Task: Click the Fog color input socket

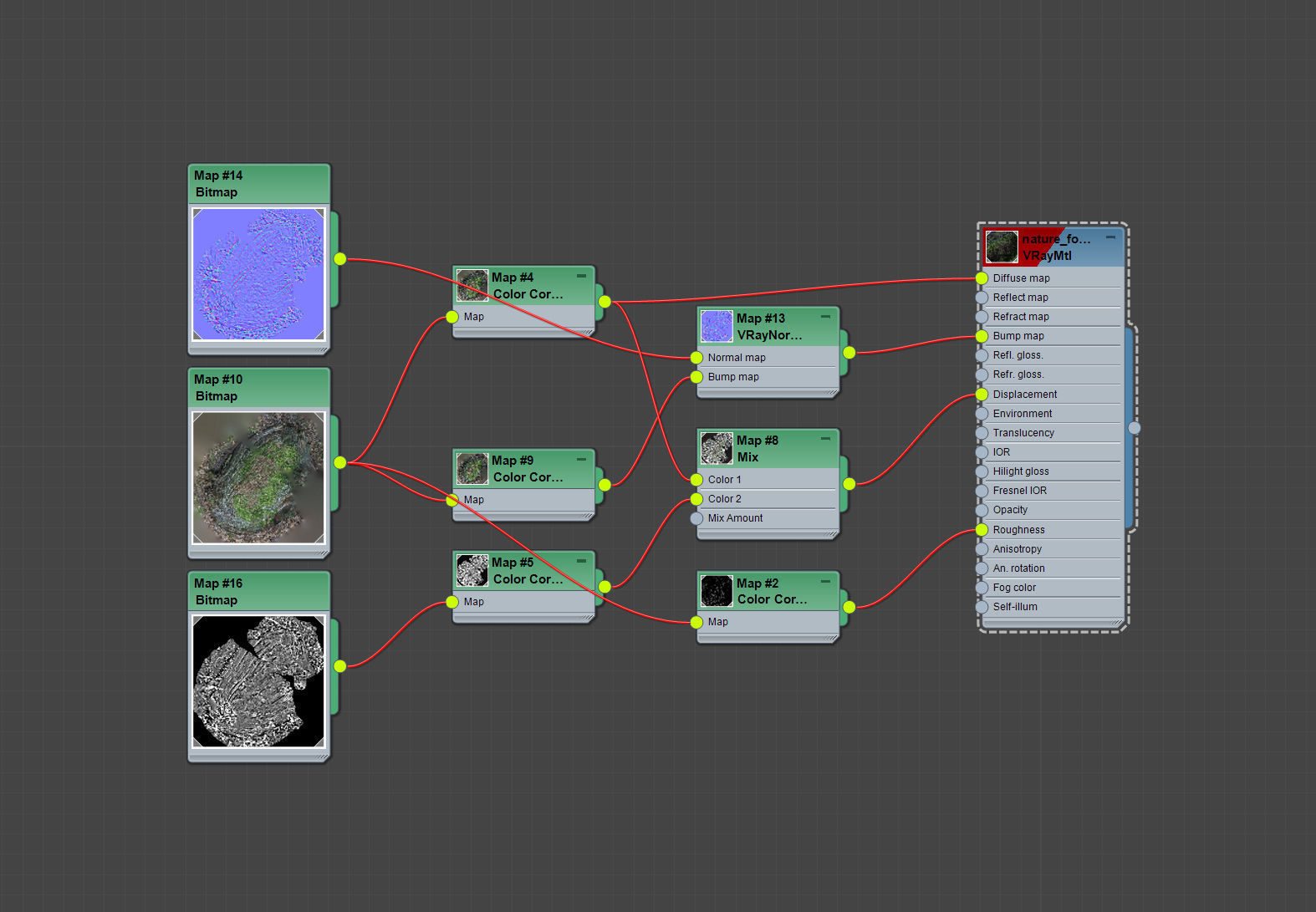Action: point(982,588)
